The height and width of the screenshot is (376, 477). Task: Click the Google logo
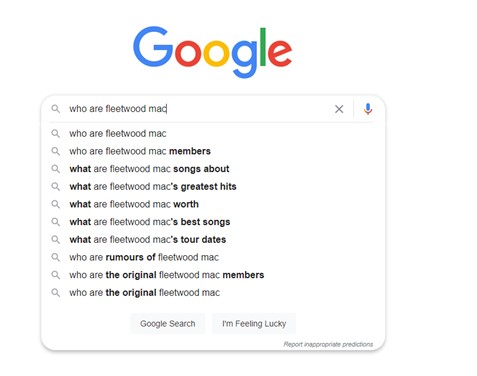[x=213, y=52]
